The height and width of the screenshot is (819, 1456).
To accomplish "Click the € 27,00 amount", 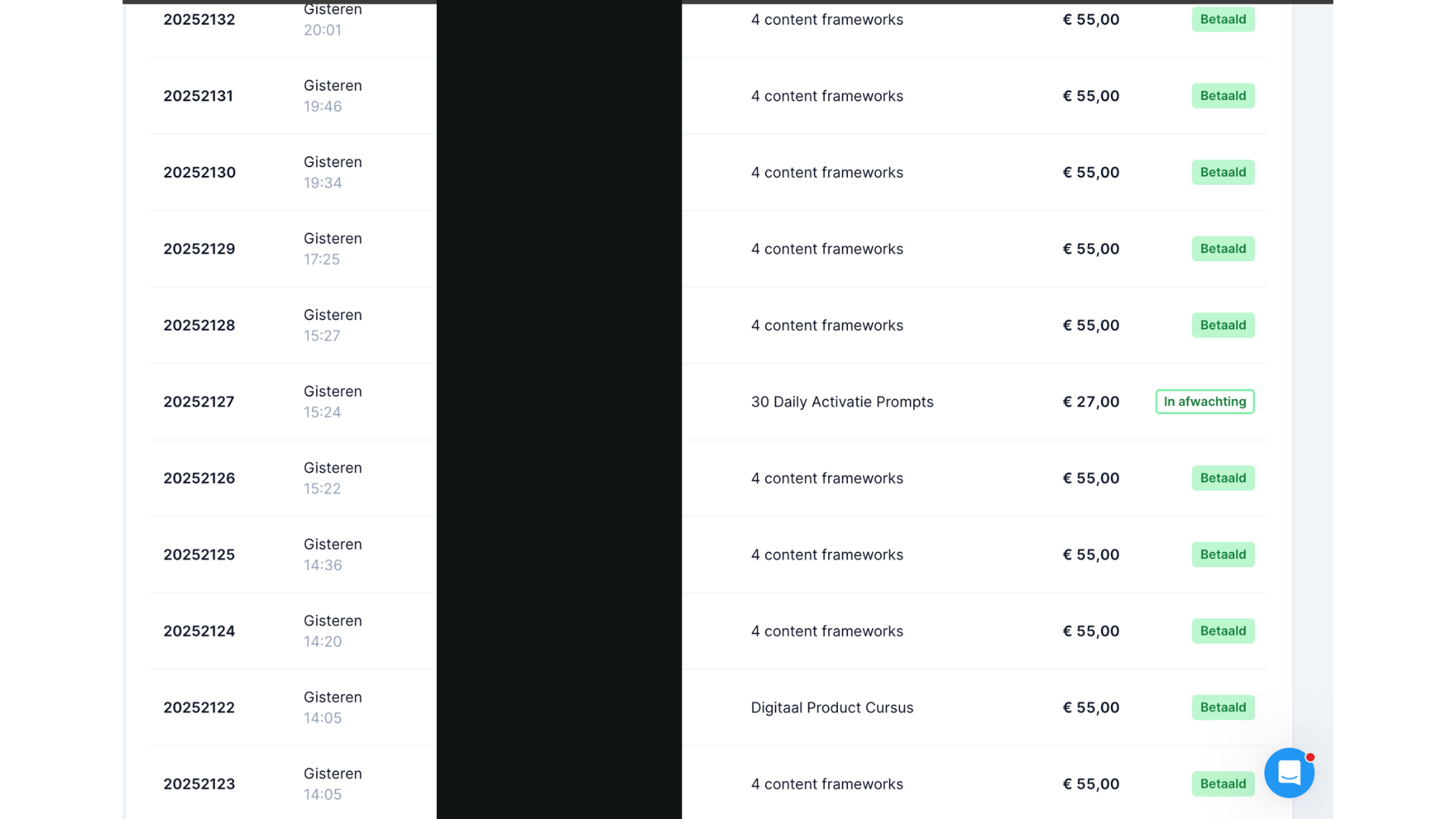I will click(x=1090, y=402).
